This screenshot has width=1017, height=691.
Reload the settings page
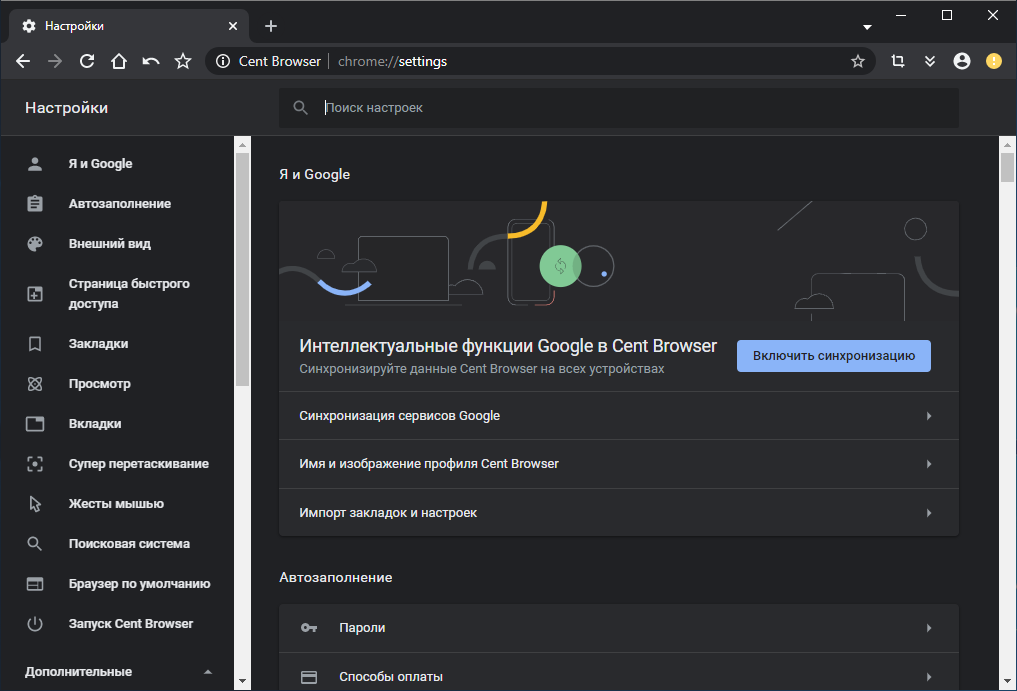(87, 61)
